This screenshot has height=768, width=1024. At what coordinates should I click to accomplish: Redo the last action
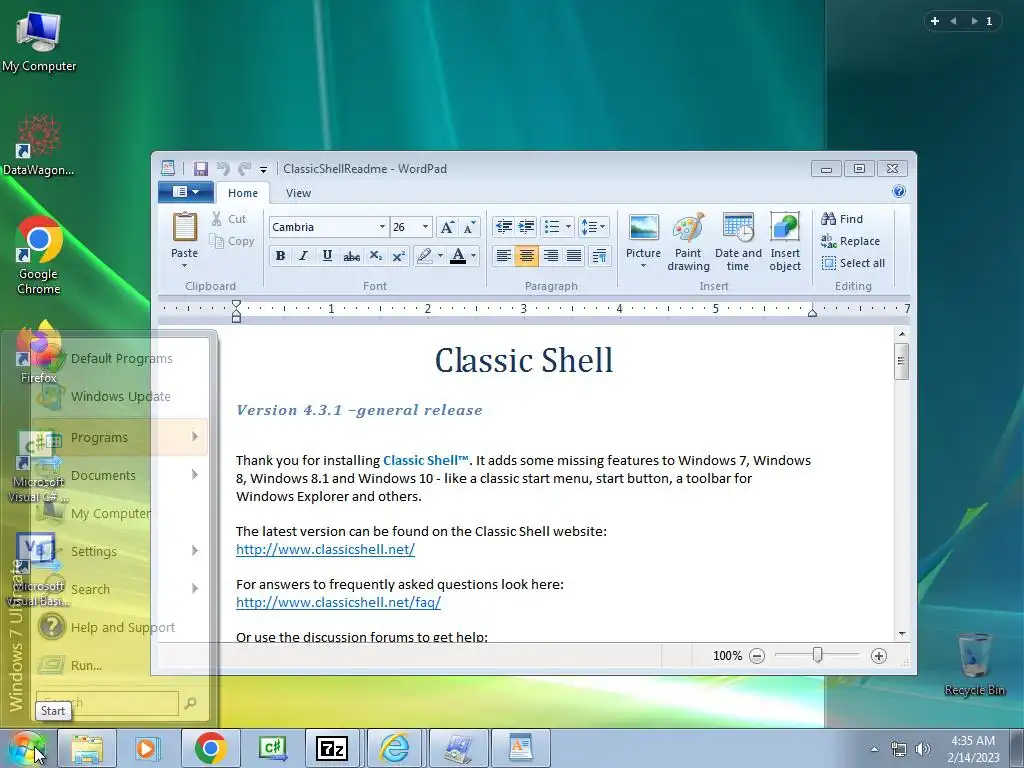pyautogui.click(x=244, y=168)
